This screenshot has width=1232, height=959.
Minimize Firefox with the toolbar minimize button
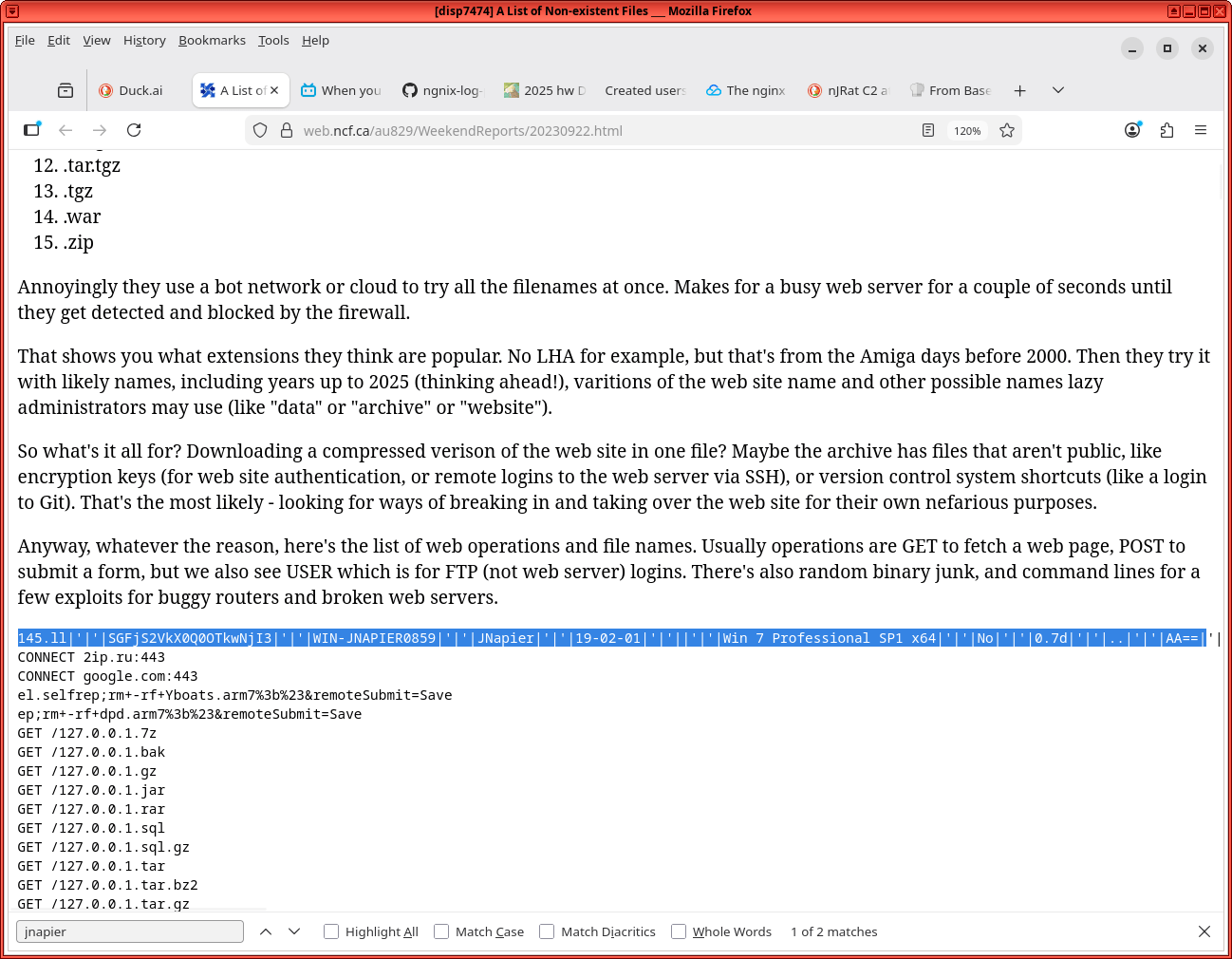pos(1132,48)
